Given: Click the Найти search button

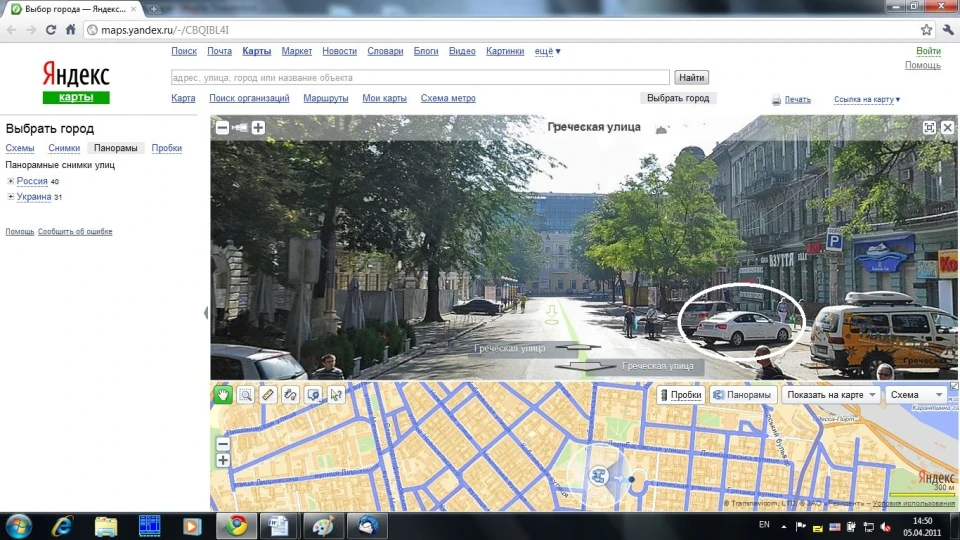Looking at the screenshot, I should 691,78.
